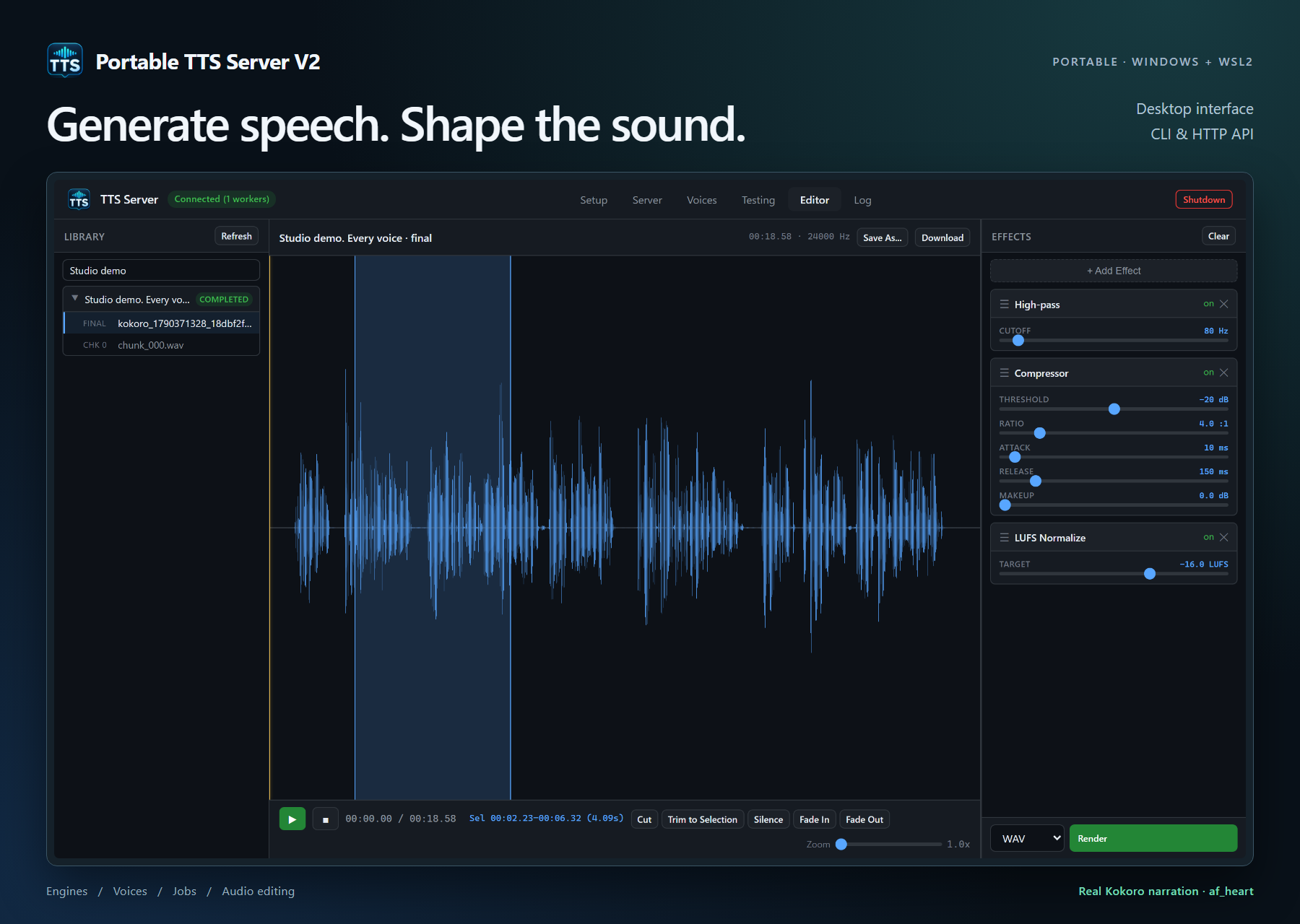The width and height of the screenshot is (1300, 924).
Task: Open the WAV format dropdown
Action: point(1027,838)
